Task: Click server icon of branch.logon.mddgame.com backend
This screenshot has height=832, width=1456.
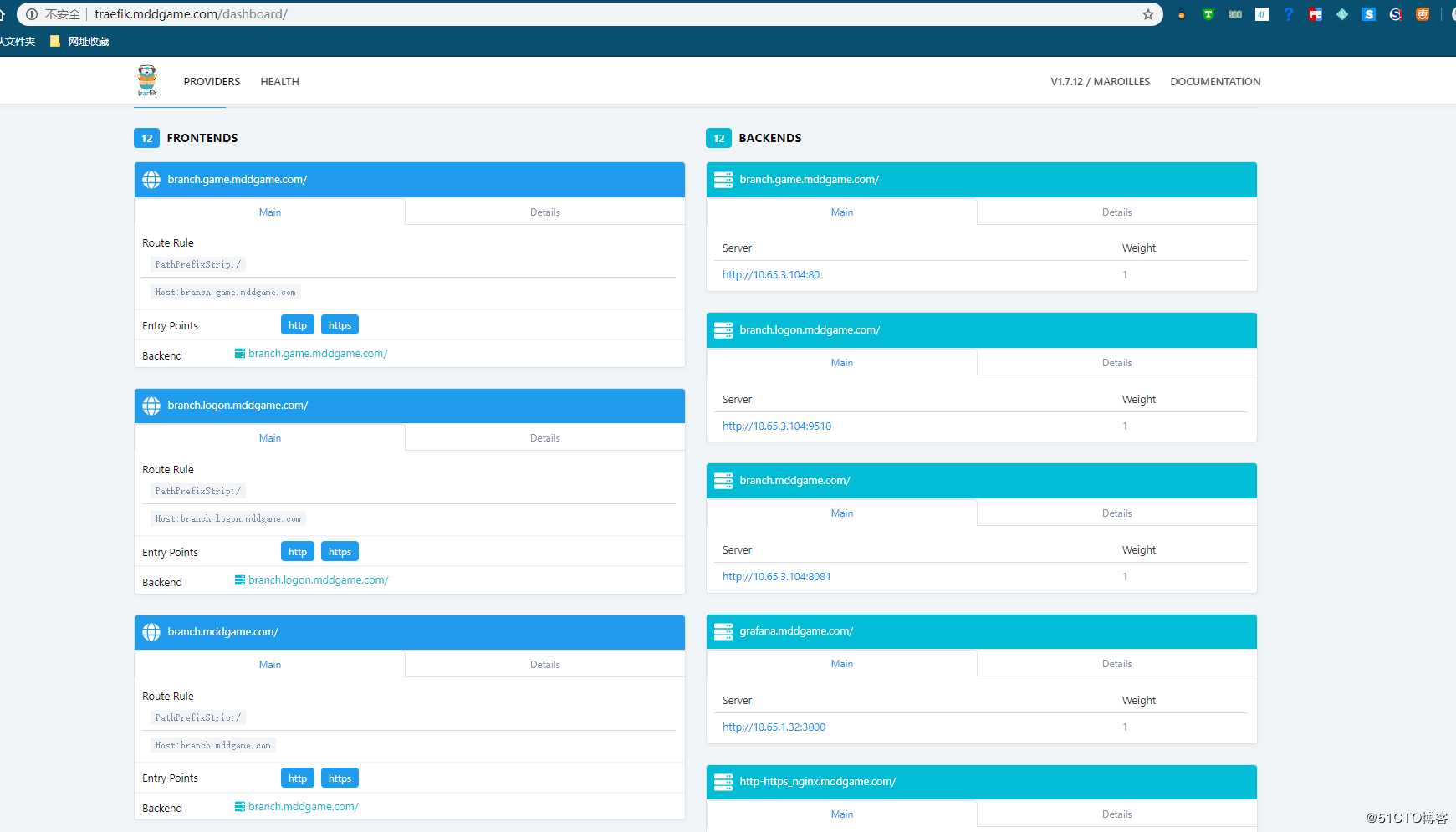Action: click(723, 330)
